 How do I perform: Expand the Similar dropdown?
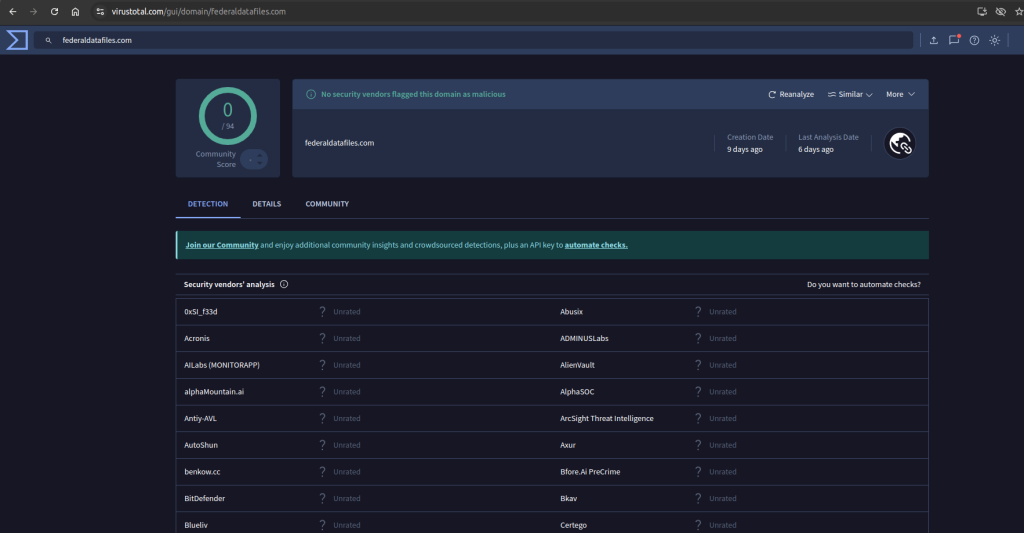click(850, 95)
